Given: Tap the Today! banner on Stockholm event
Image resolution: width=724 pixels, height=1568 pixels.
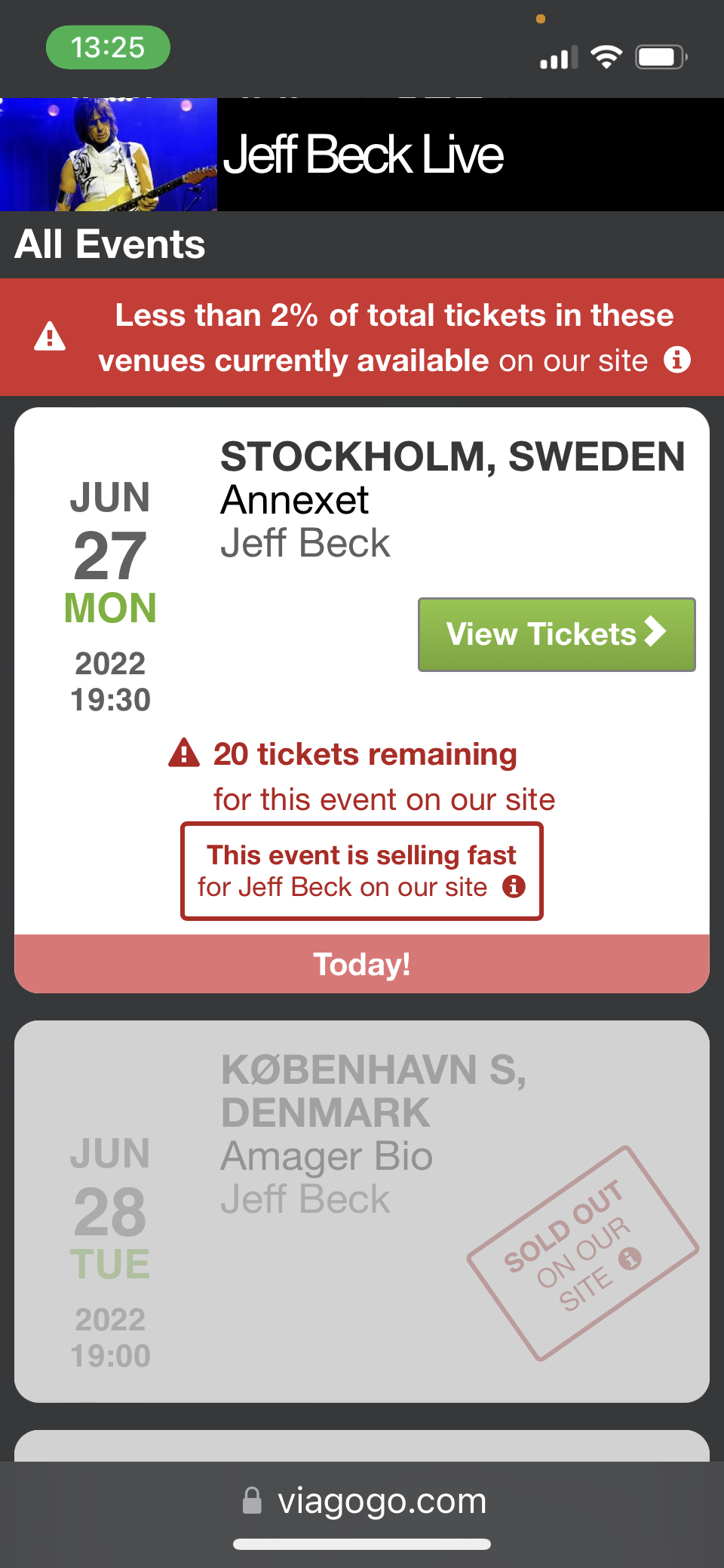Looking at the screenshot, I should (362, 964).
